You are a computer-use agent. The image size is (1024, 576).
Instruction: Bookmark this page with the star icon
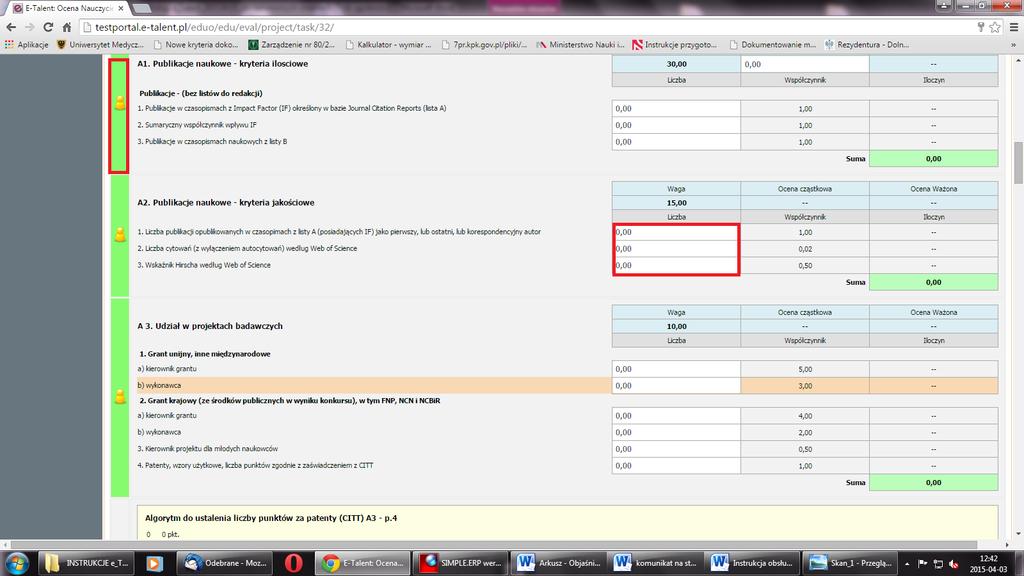[x=995, y=27]
